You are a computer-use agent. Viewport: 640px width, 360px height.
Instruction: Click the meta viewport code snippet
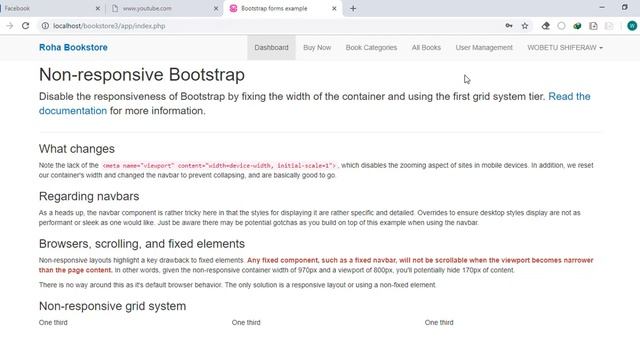pyautogui.click(x=219, y=166)
